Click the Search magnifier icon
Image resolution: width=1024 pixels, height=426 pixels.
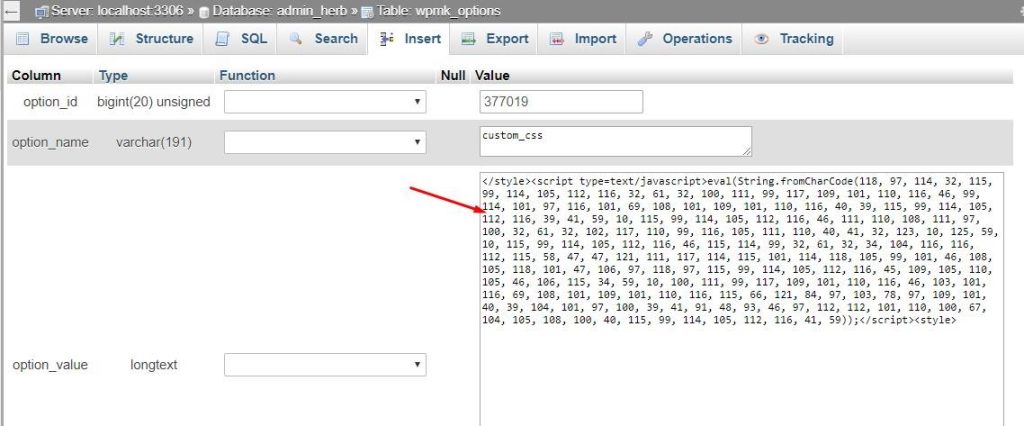click(296, 39)
